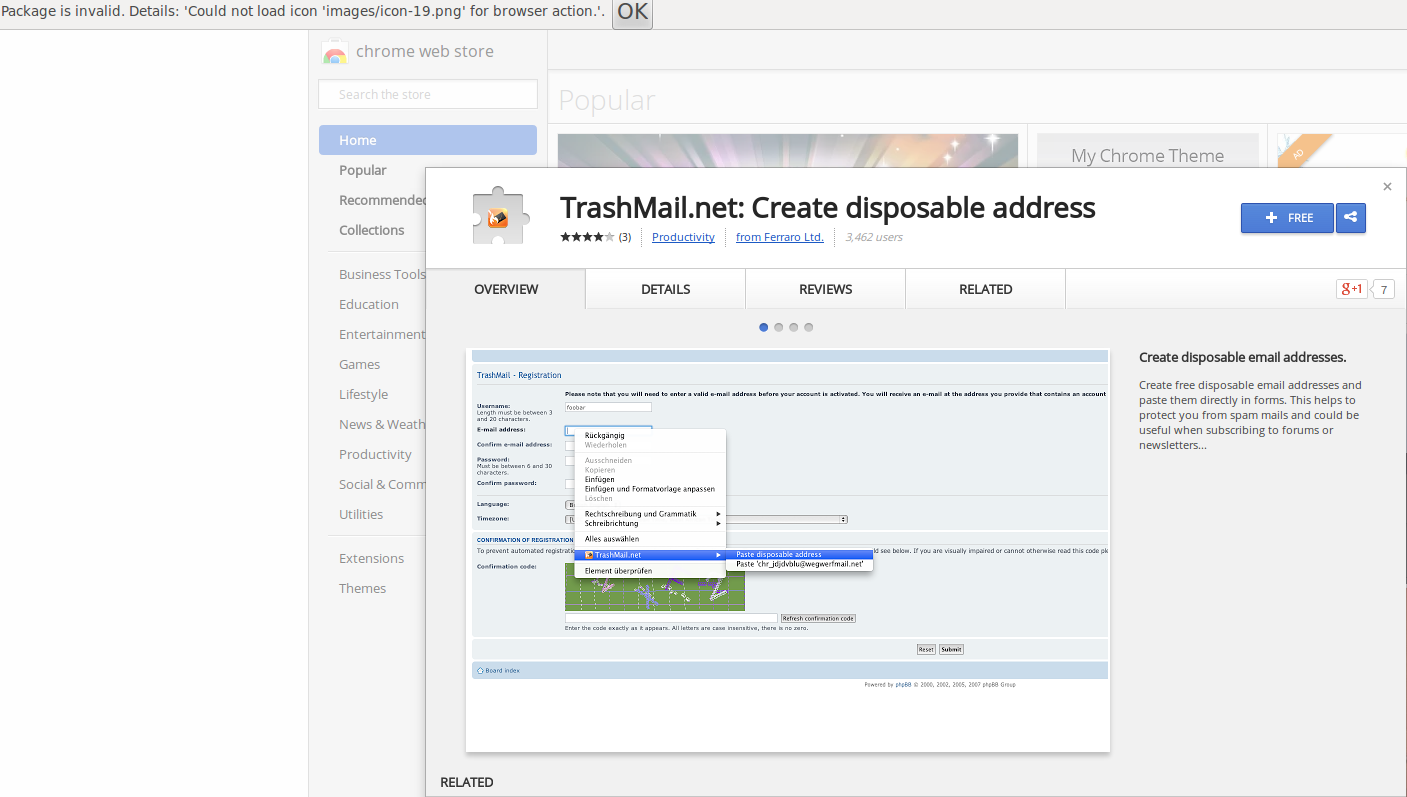Switch to the RELATED tab
Viewport: 1407px width, 797px height.
(x=986, y=289)
